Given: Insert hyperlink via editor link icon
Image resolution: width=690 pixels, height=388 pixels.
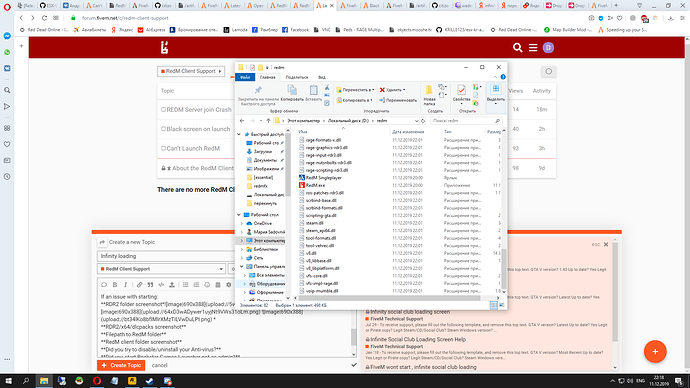Looking at the screenshot, I should [139, 285].
